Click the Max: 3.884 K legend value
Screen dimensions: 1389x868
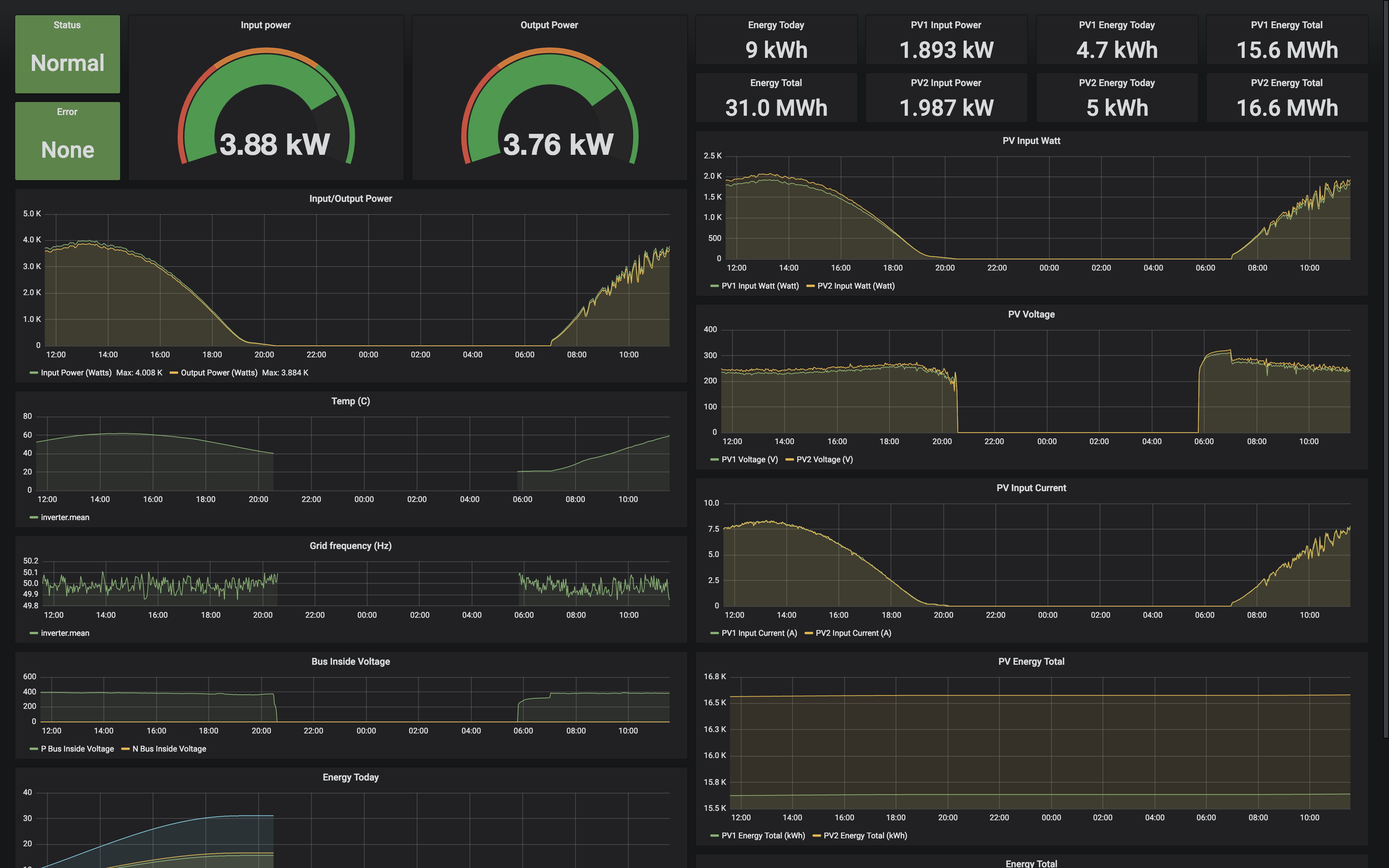(285, 373)
